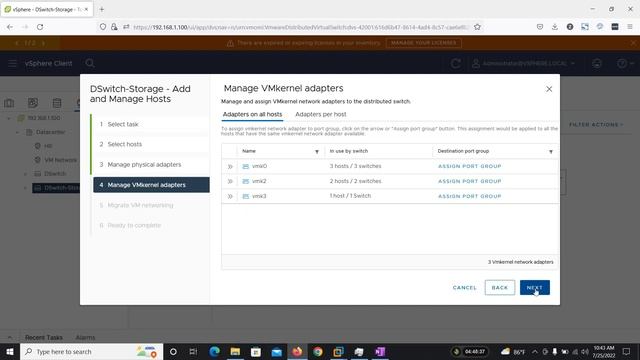
Task: Click vmk0 adapter icon
Action: (x=246, y=167)
